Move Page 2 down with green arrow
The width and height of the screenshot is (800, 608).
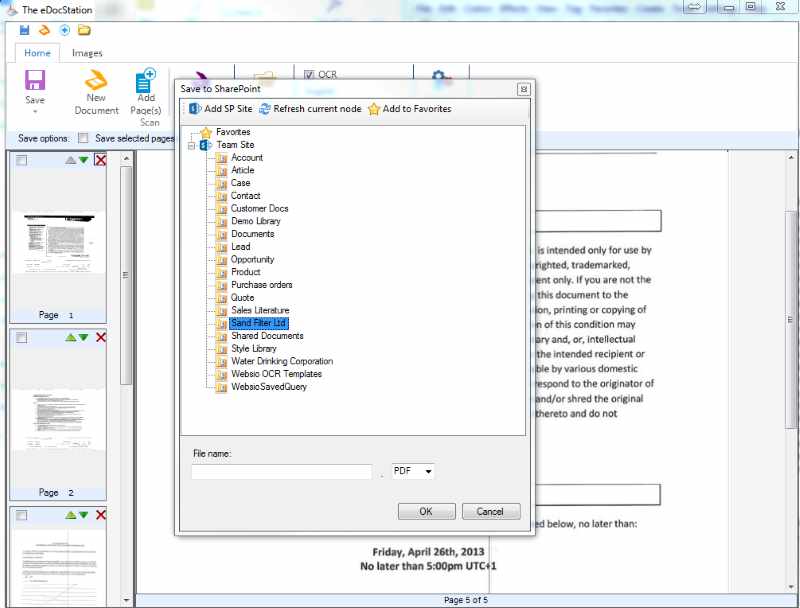click(x=84, y=338)
